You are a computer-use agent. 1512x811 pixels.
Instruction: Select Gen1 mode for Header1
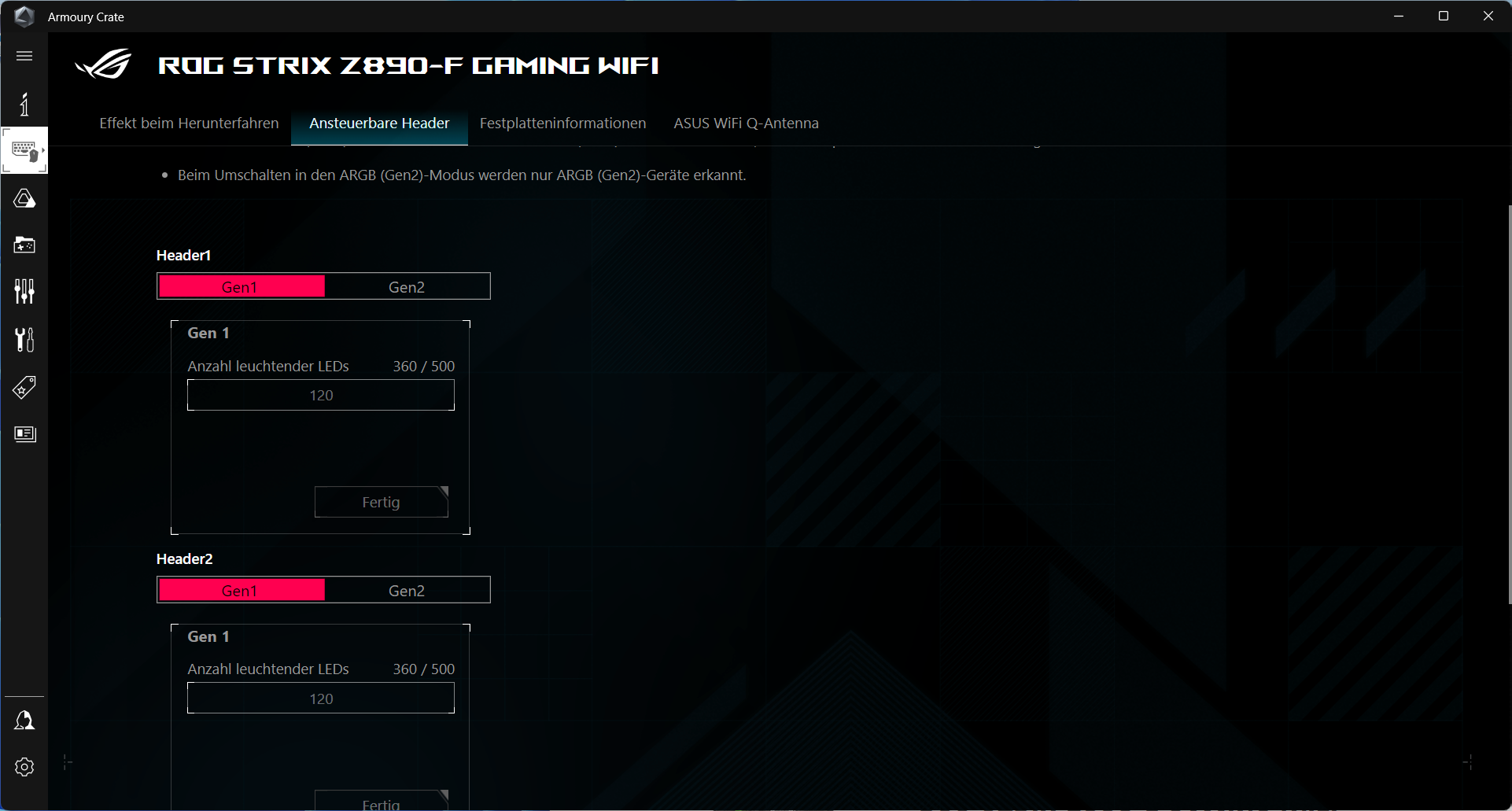point(242,286)
